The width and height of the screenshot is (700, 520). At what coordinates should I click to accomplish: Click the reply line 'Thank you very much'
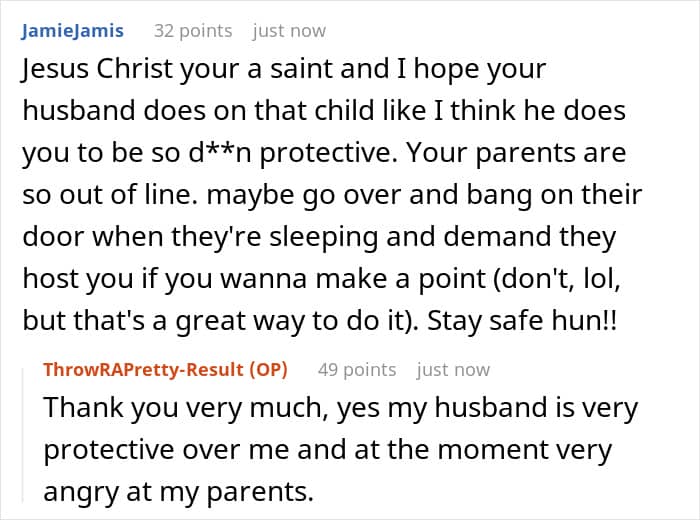point(341,408)
